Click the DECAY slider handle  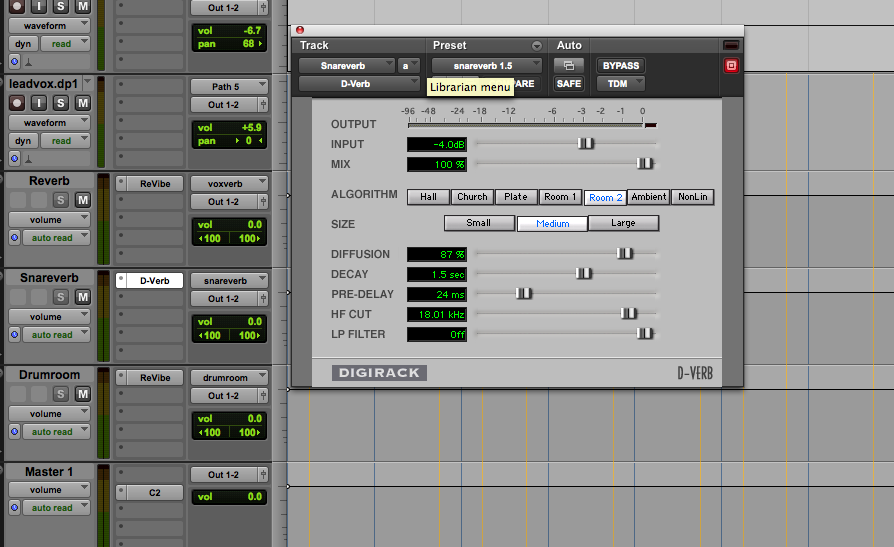[x=583, y=274]
